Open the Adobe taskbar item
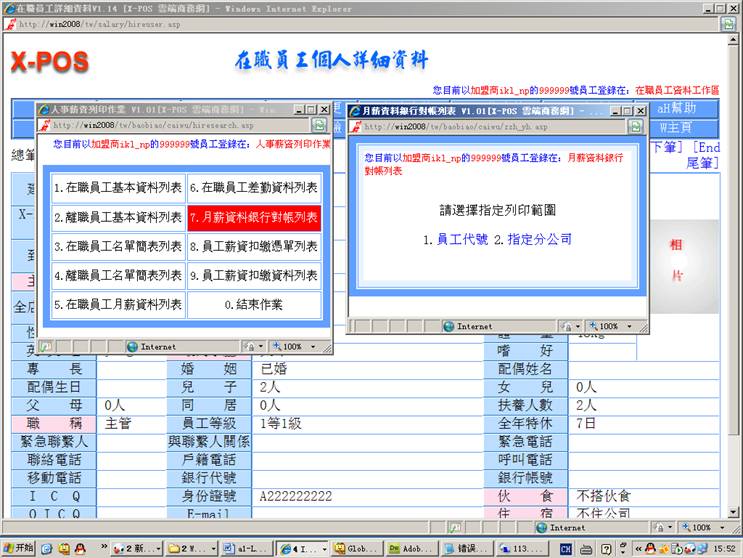The image size is (743, 558). [416, 548]
